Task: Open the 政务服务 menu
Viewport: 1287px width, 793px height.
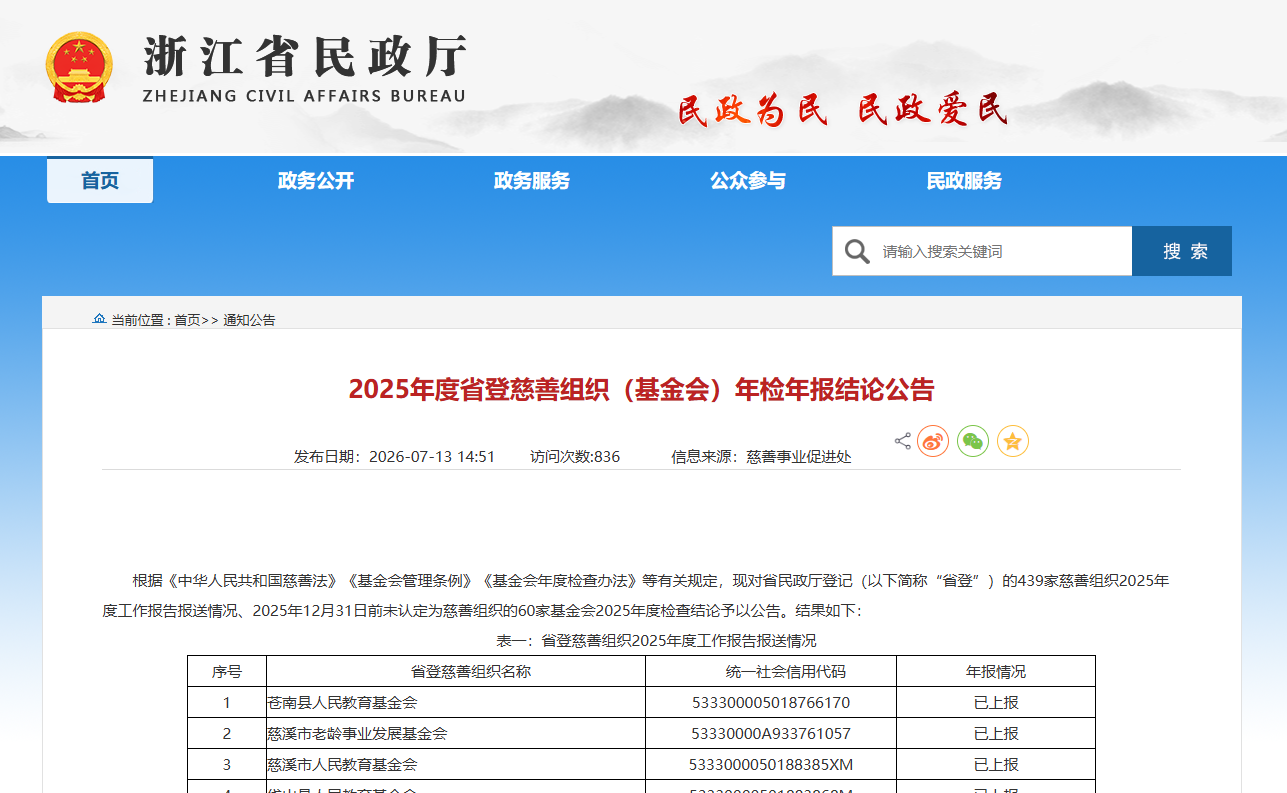Action: [x=532, y=181]
